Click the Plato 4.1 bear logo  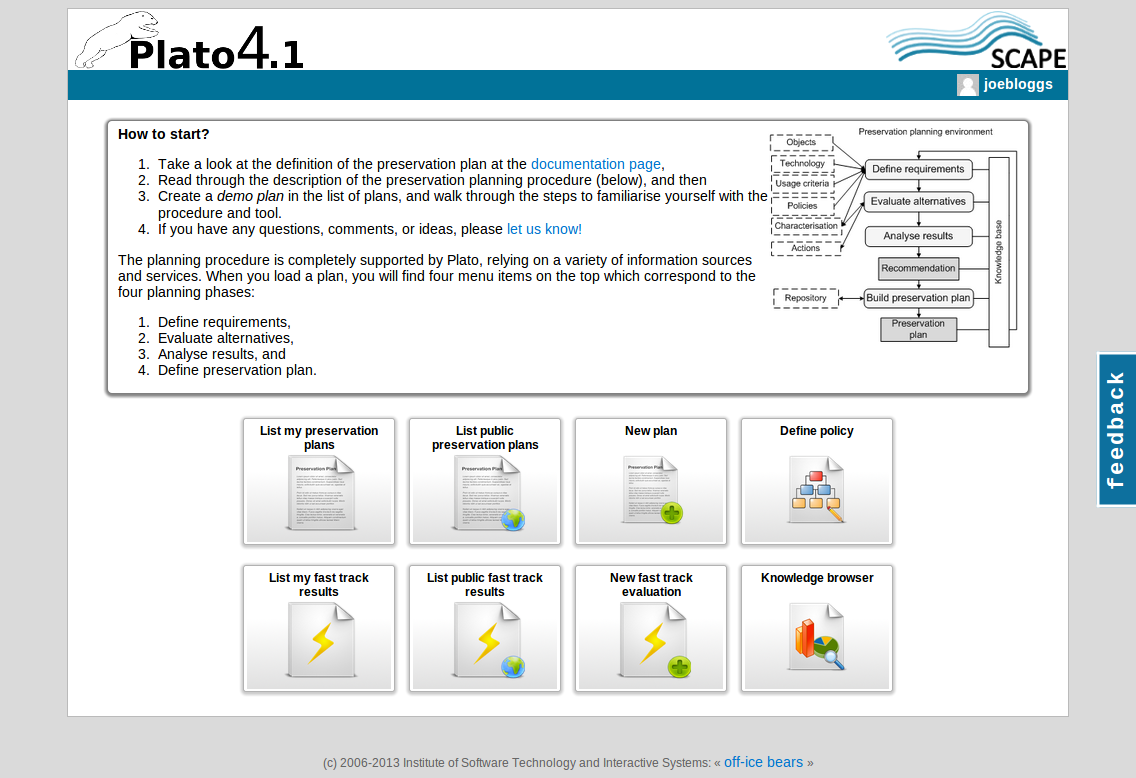189,43
